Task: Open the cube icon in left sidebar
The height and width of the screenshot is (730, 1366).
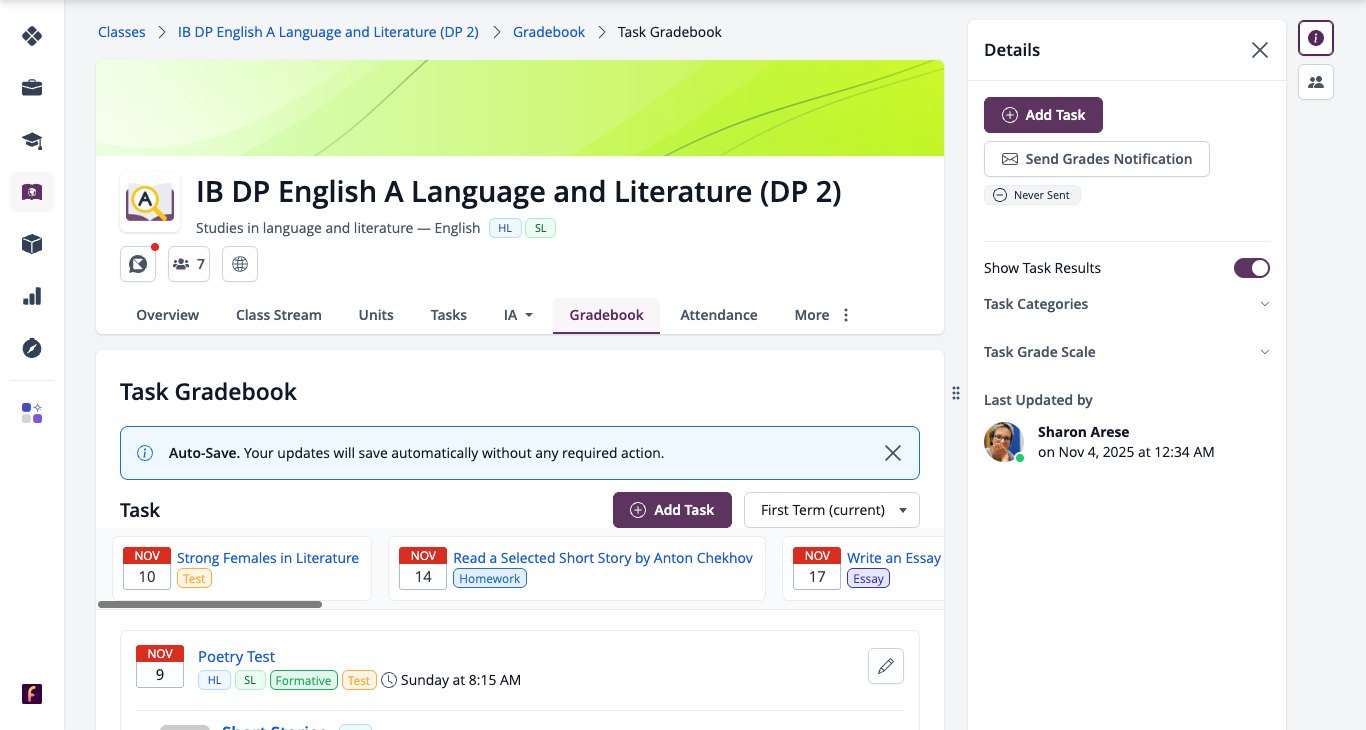Action: (32, 244)
